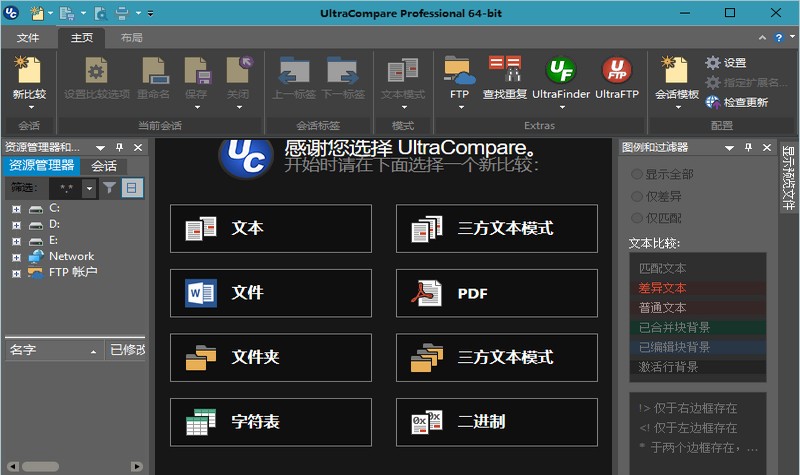Open the help question mark icon
800x475 pixels.
point(779,37)
